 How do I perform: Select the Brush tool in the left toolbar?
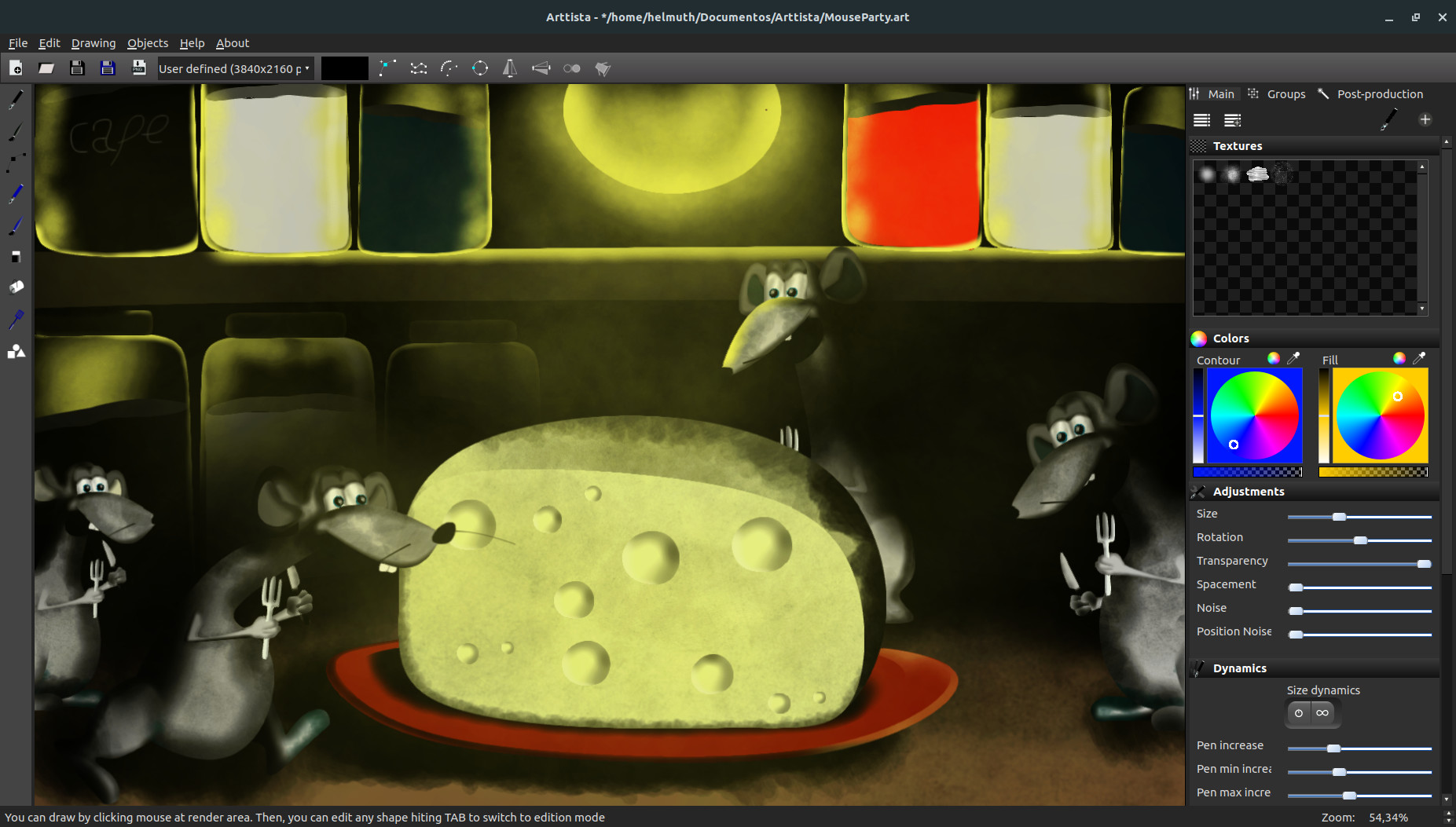(x=14, y=130)
